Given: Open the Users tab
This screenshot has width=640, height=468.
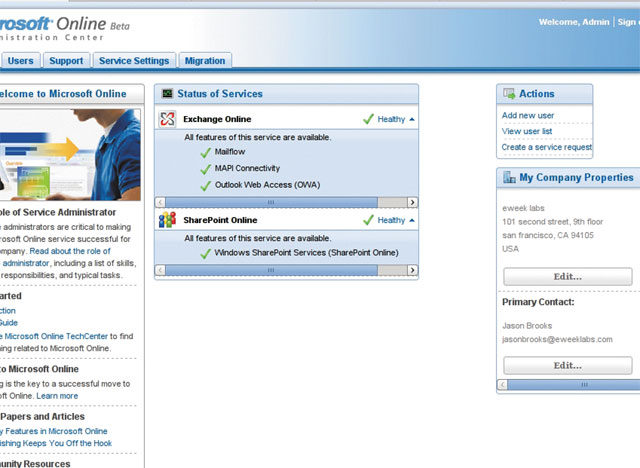Looking at the screenshot, I should pyautogui.click(x=20, y=61).
